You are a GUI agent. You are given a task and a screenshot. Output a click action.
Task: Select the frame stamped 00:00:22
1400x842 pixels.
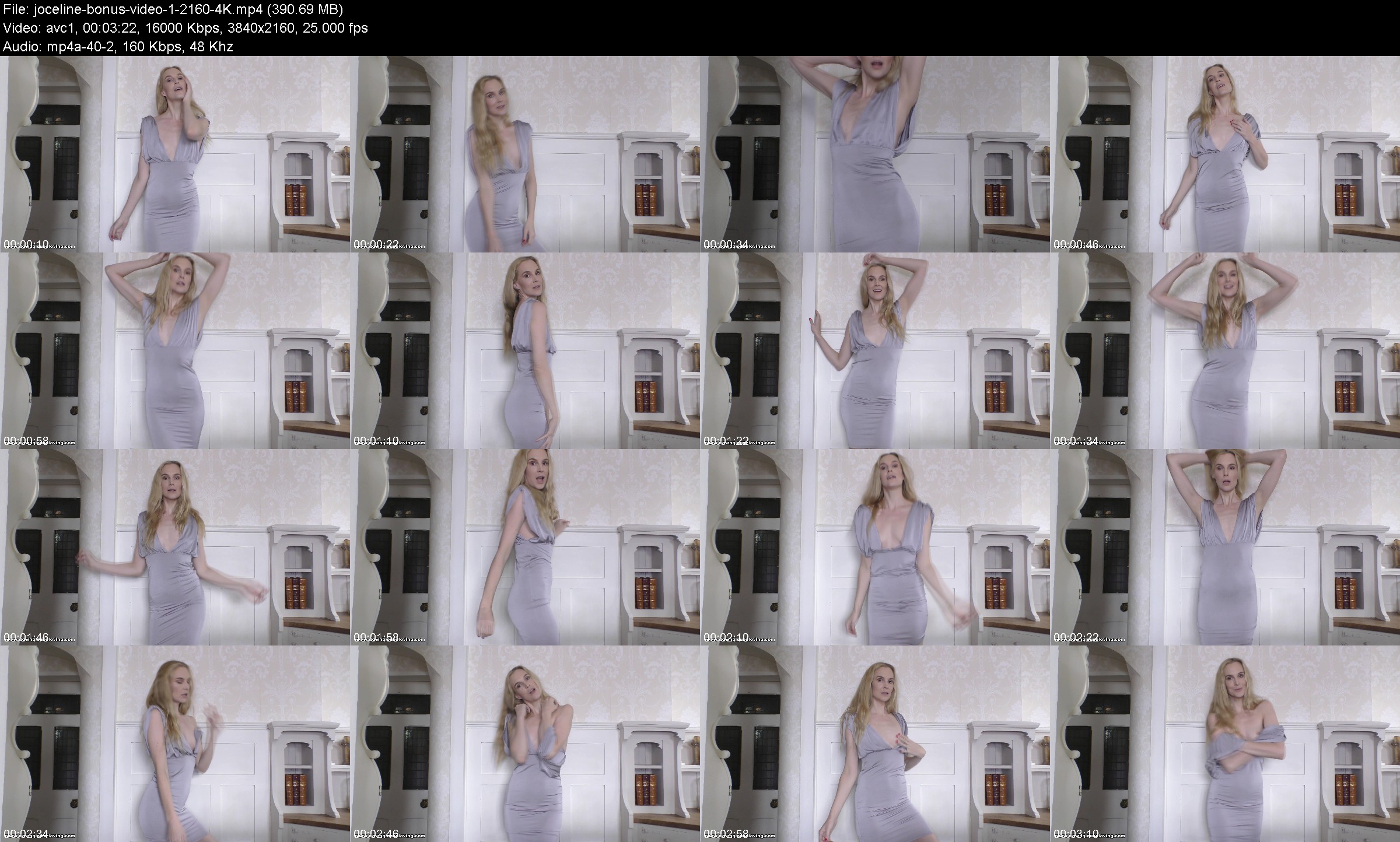(525, 154)
